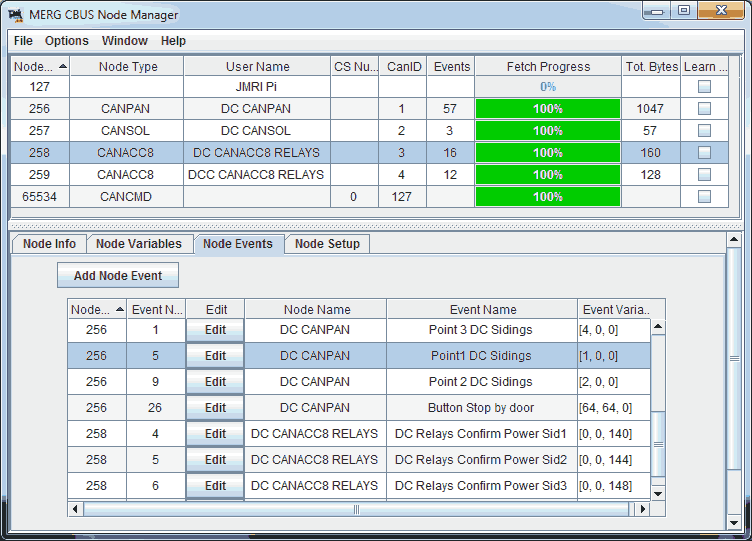Click the Node Name column header
This screenshot has height=541, width=752.
316,310
